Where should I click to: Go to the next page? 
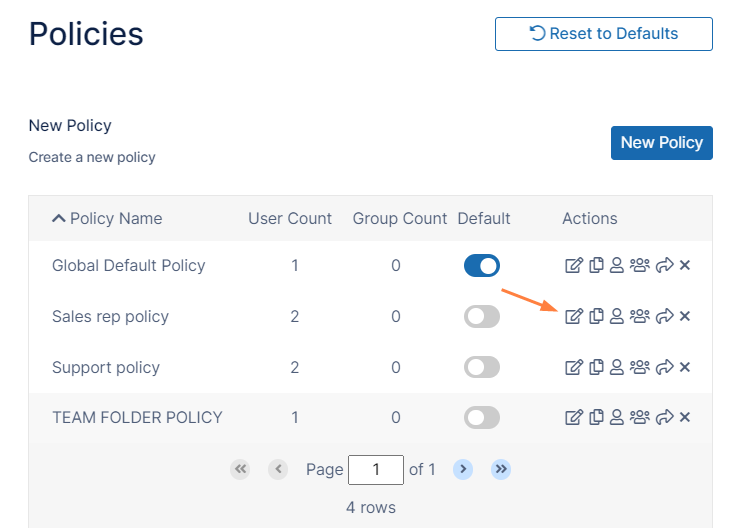[462, 468]
